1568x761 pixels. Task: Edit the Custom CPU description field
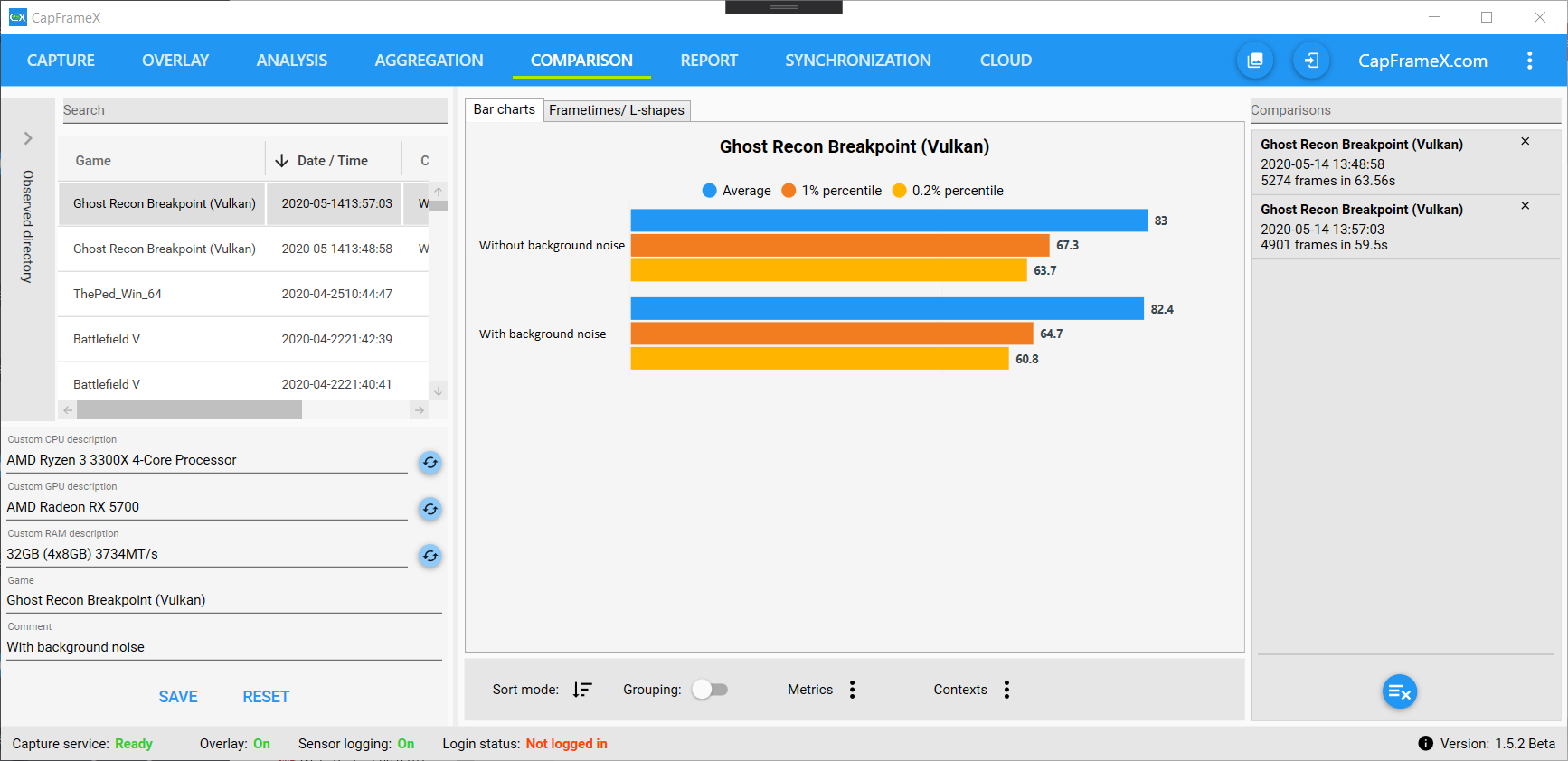tap(207, 460)
